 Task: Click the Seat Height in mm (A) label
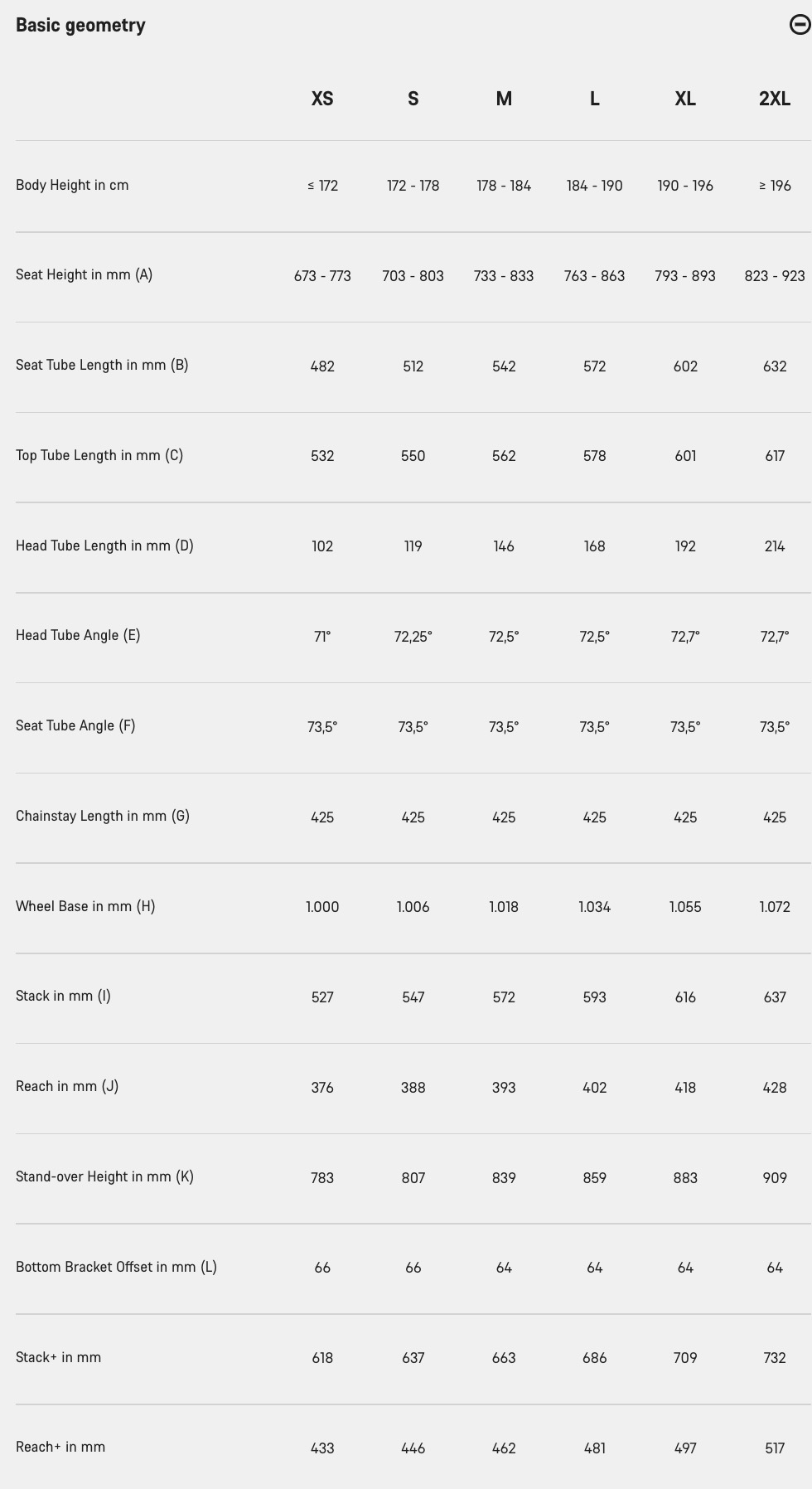click(85, 274)
